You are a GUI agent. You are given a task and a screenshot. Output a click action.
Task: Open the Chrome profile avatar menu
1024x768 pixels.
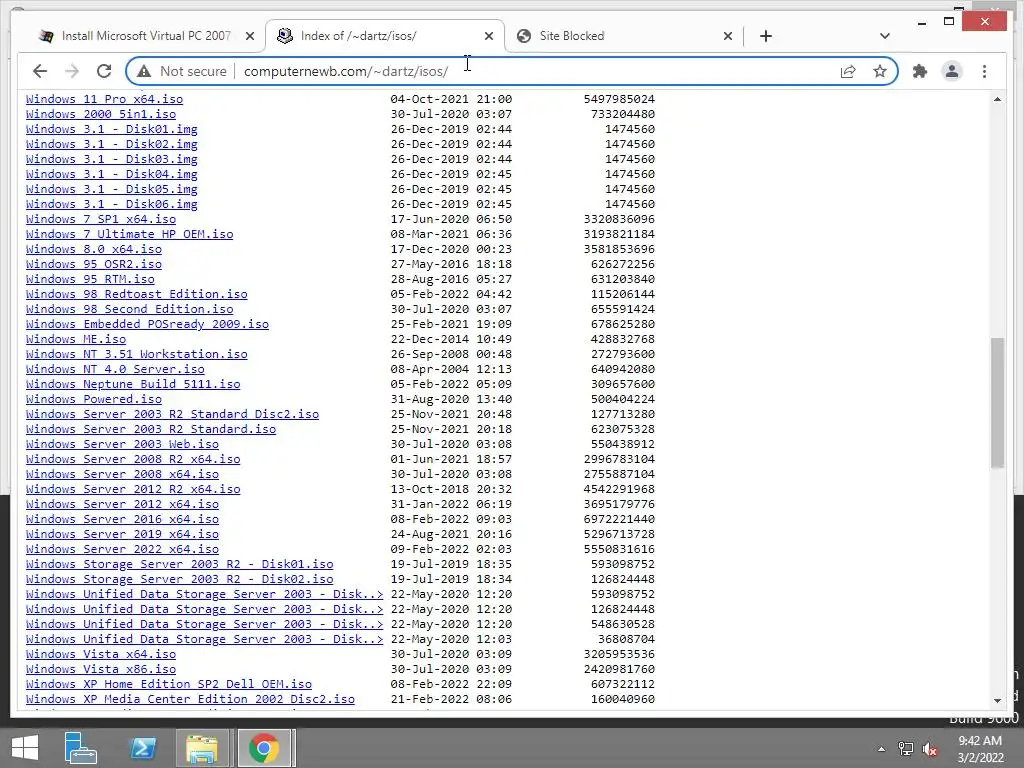point(952,71)
